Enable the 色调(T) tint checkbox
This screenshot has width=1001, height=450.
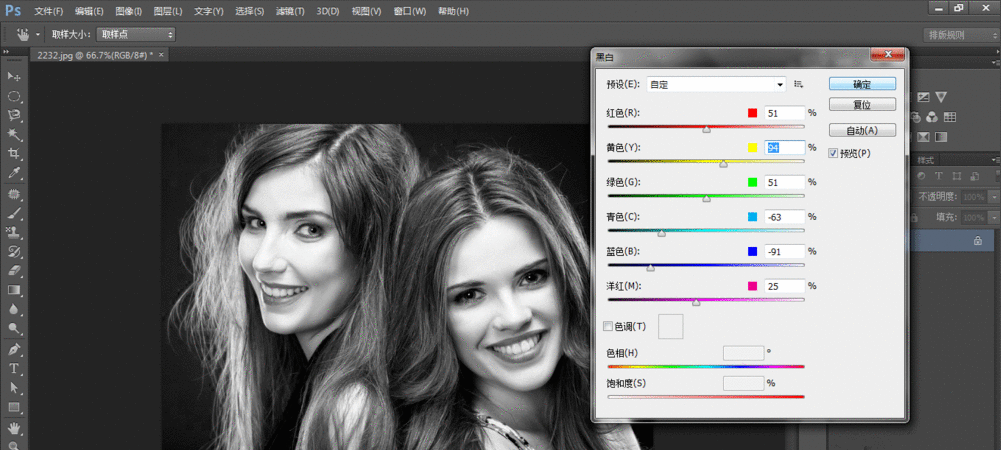[x=609, y=326]
